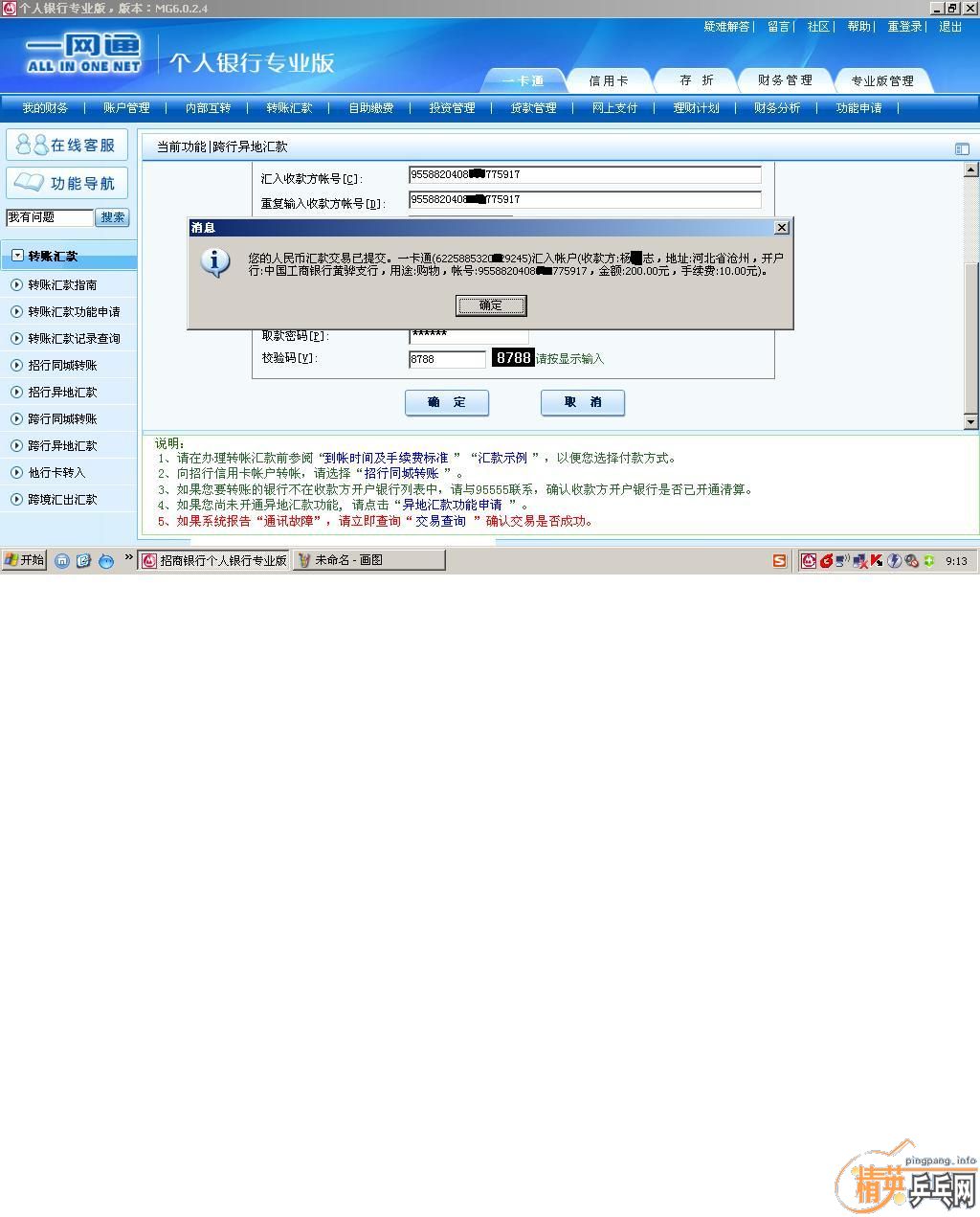Switch to the 一卡通 tab

click(523, 80)
